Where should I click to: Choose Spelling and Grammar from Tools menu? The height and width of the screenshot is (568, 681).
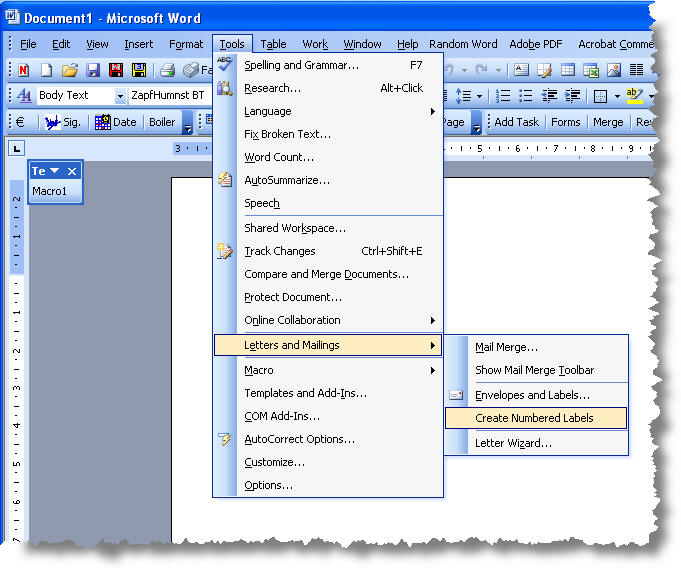[328, 65]
